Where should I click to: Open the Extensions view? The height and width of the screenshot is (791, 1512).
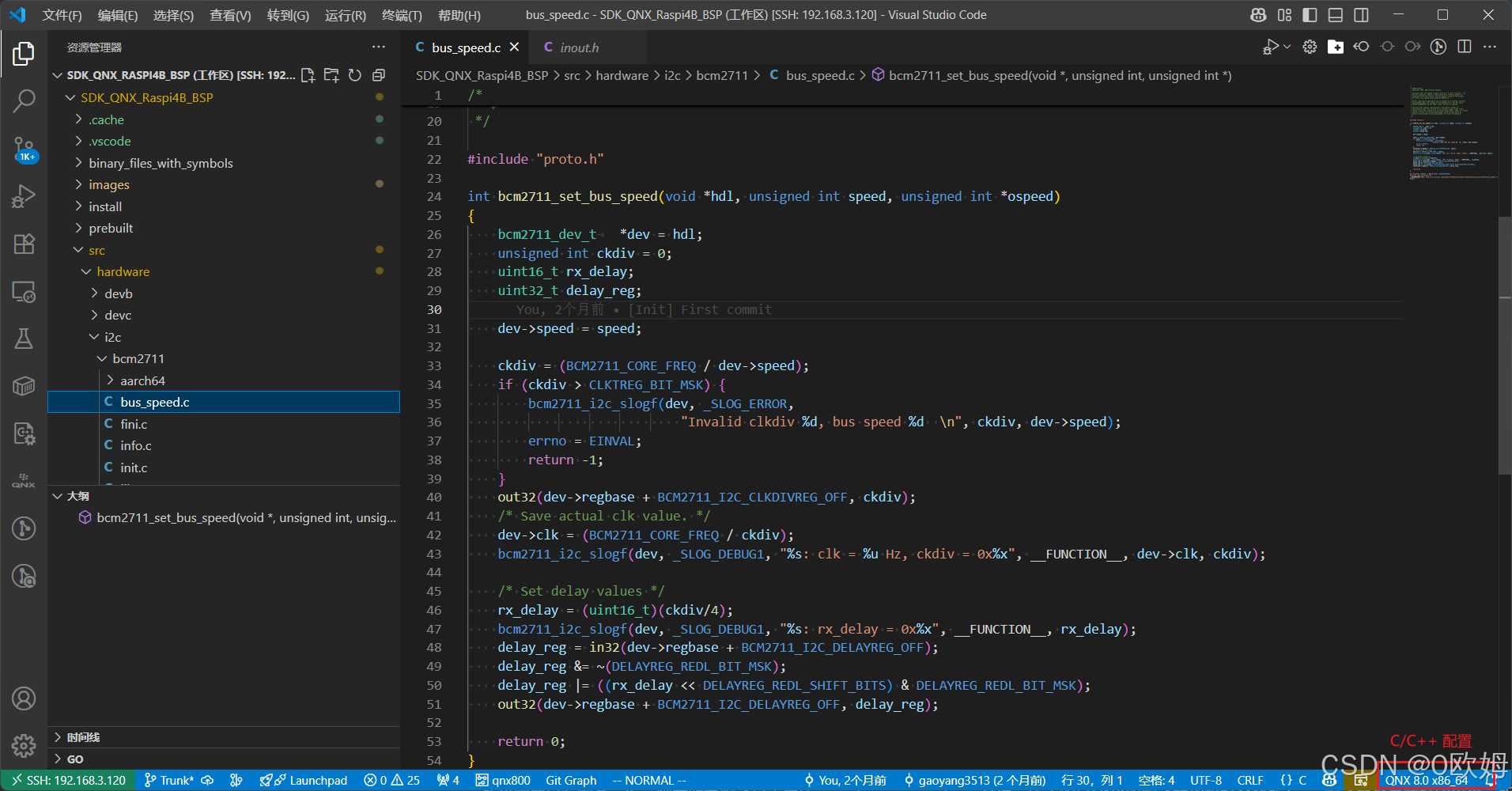[x=24, y=244]
